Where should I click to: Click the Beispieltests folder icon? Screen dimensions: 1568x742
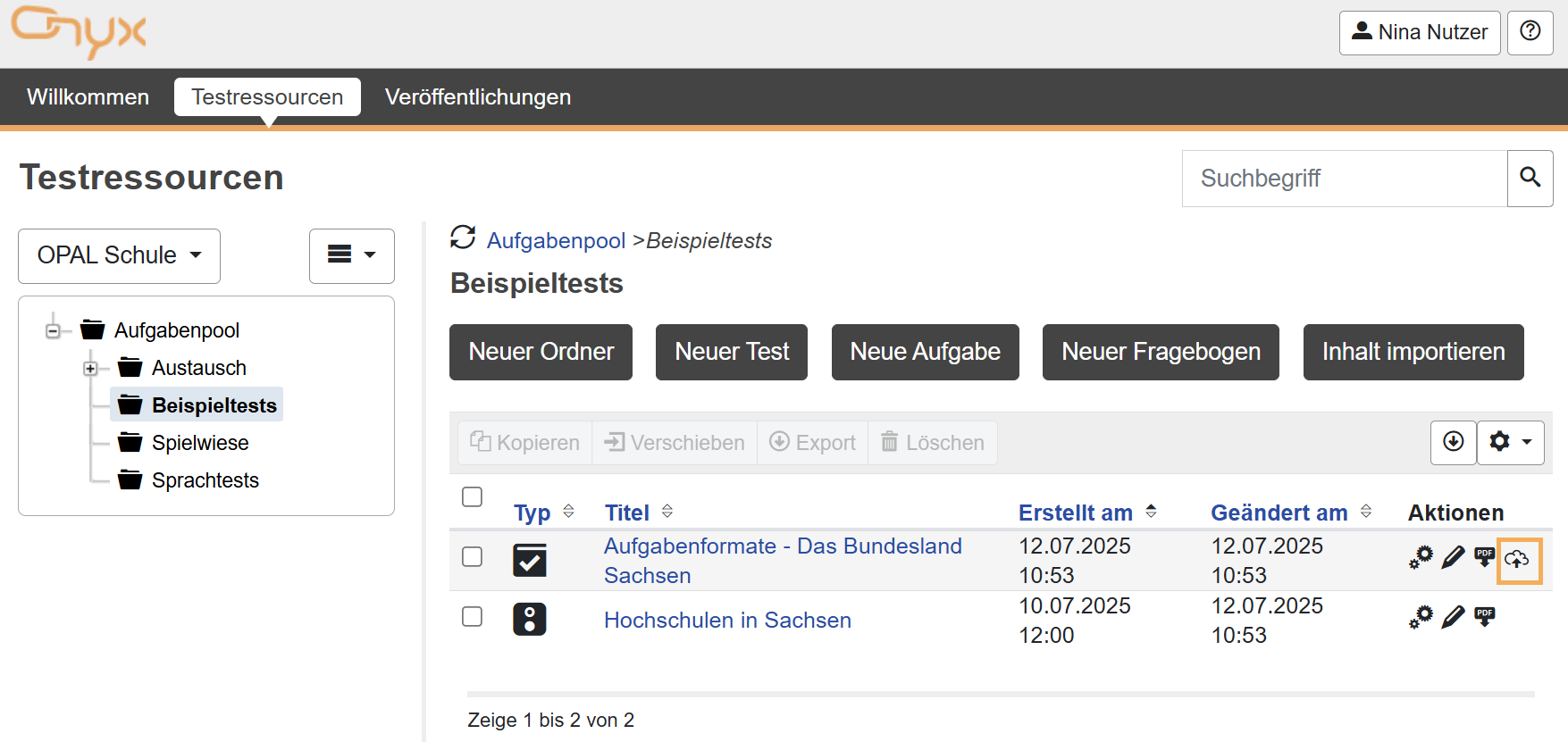tap(130, 404)
